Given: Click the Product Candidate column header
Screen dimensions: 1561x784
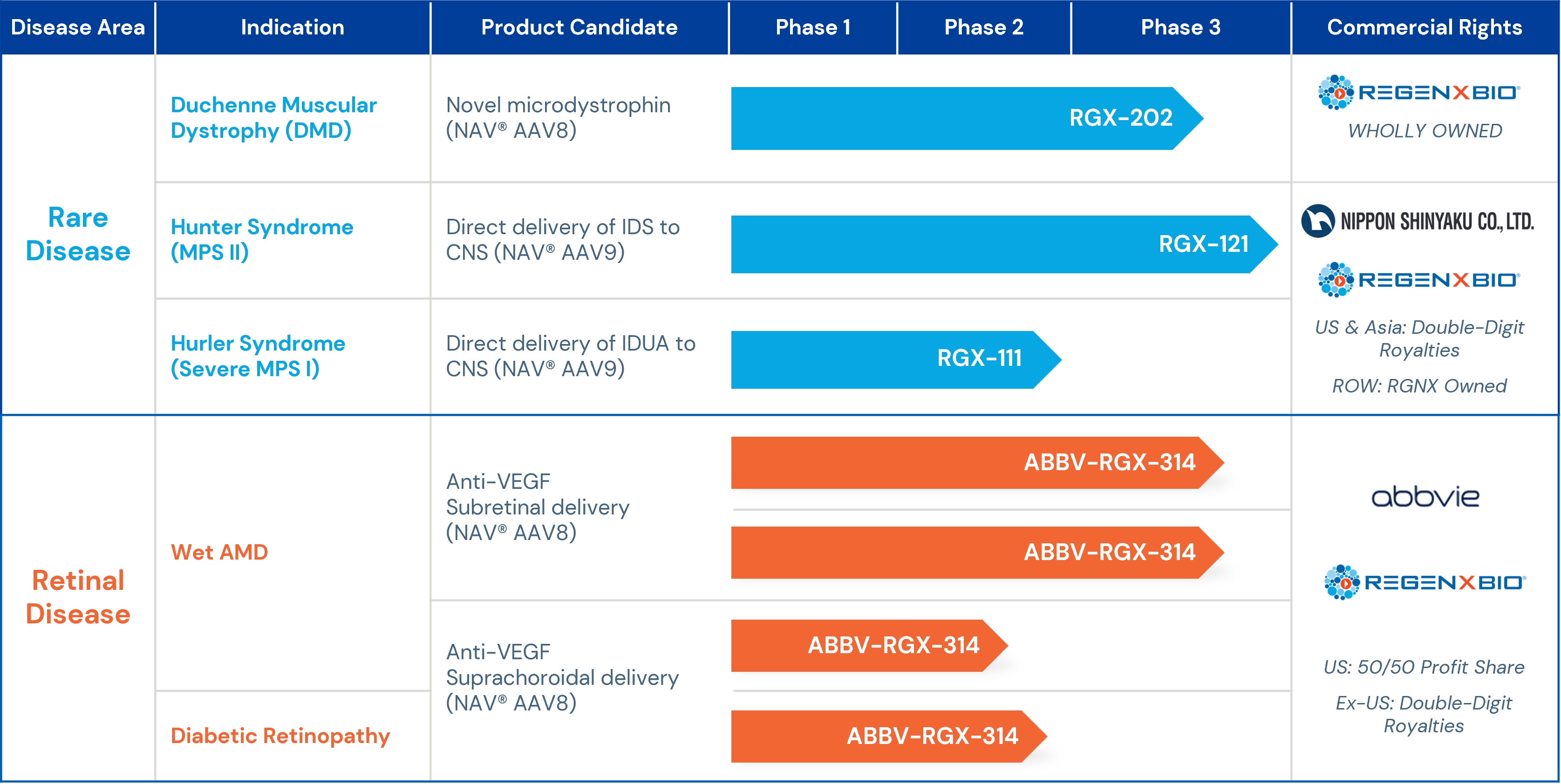Looking at the screenshot, I should point(579,27).
